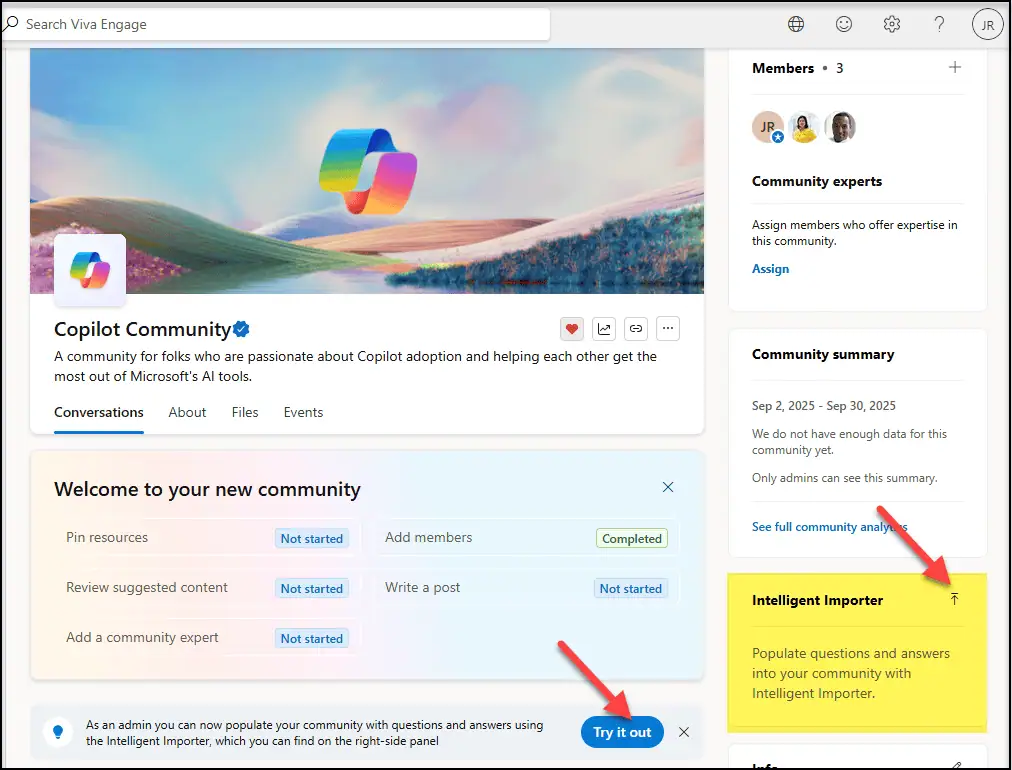Open the feedback smiley icon
Viewport: 1012px width, 770px height.
(844, 24)
